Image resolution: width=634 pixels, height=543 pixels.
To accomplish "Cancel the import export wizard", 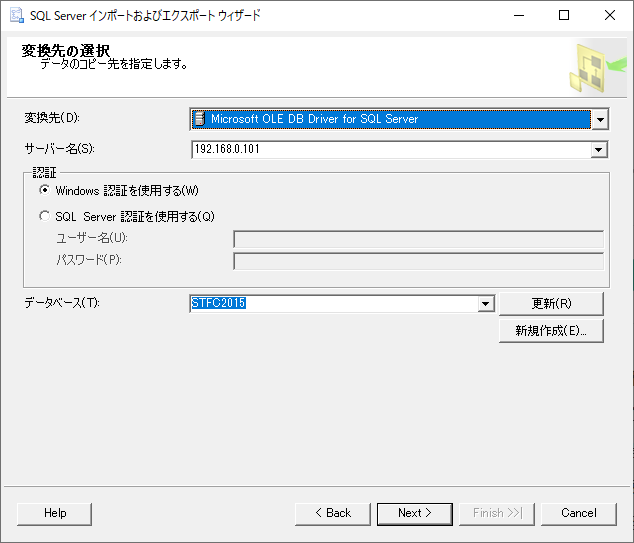I will [x=579, y=513].
